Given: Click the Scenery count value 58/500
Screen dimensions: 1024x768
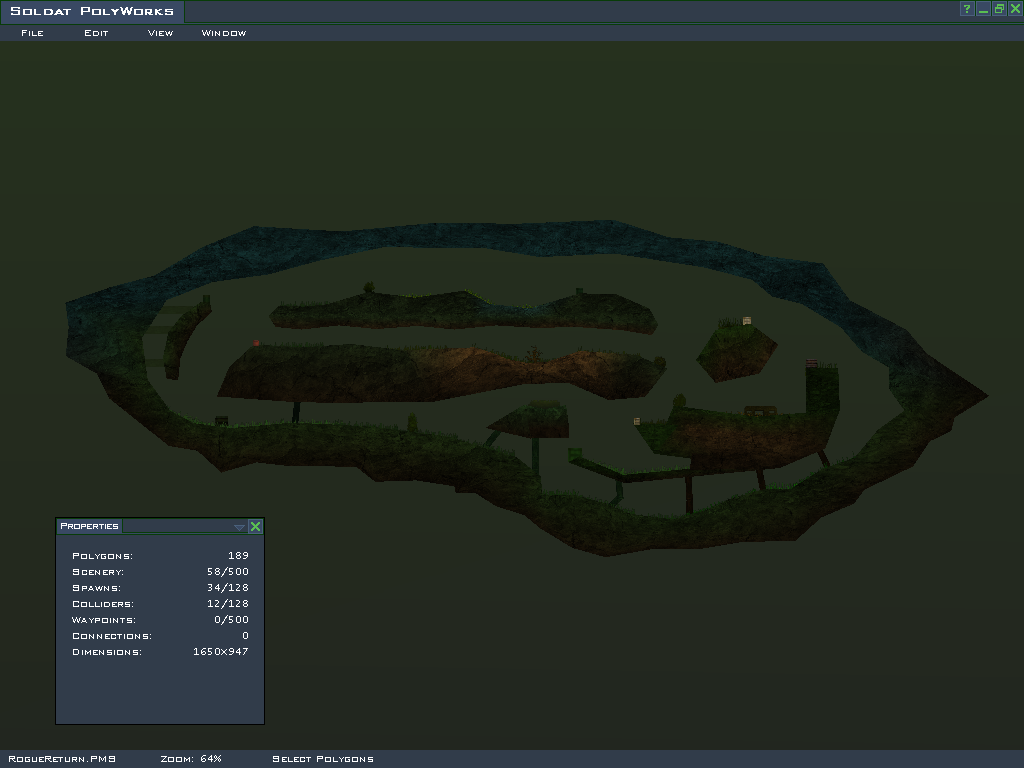Looking at the screenshot, I should (x=227, y=572).
